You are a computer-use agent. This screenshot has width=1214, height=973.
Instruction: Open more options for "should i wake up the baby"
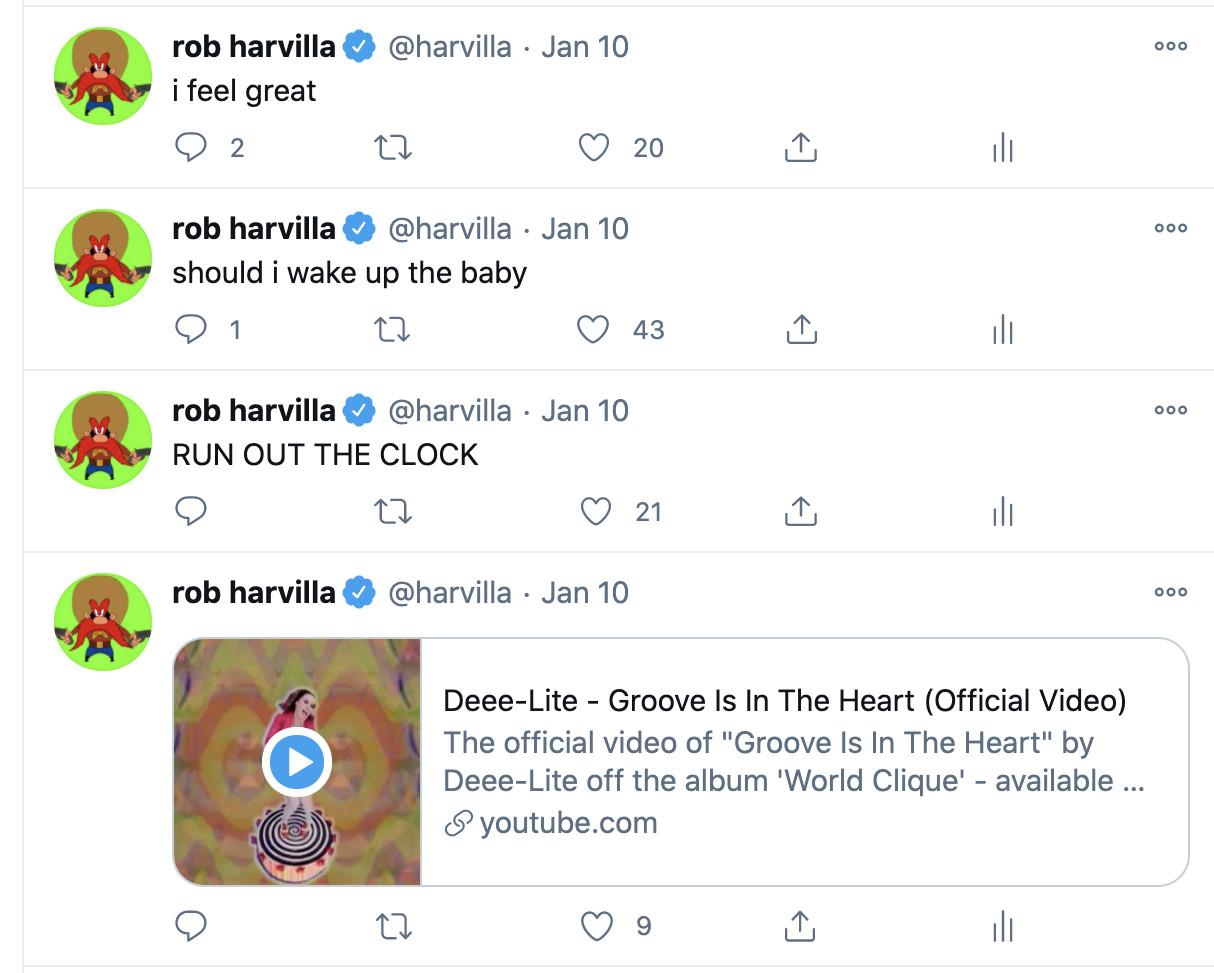pos(1170,228)
